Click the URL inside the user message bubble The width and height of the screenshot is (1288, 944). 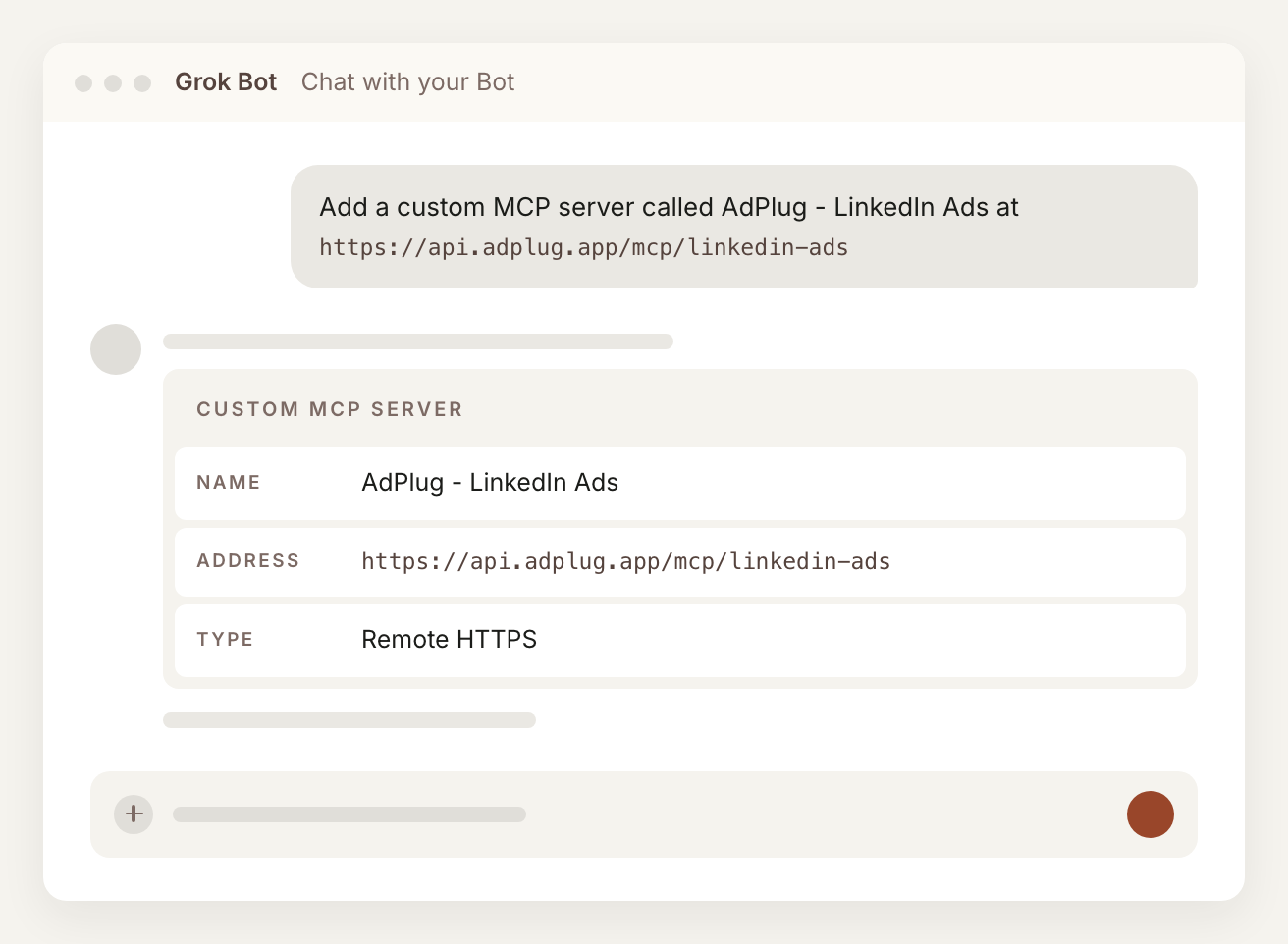pos(584,247)
